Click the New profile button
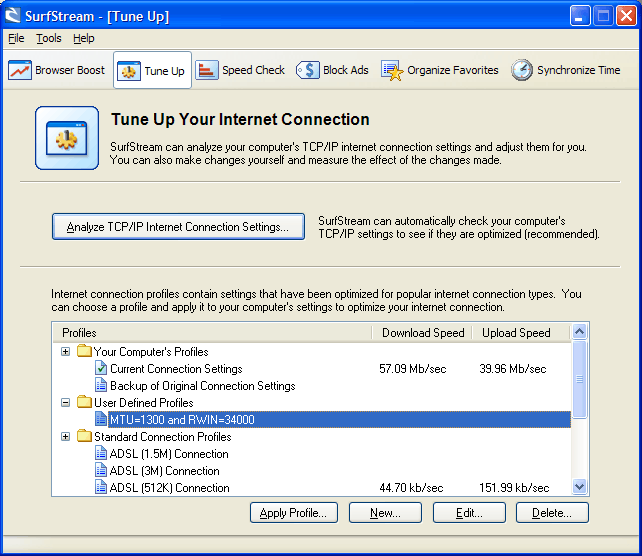The width and height of the screenshot is (642, 556). pyautogui.click(x=385, y=513)
